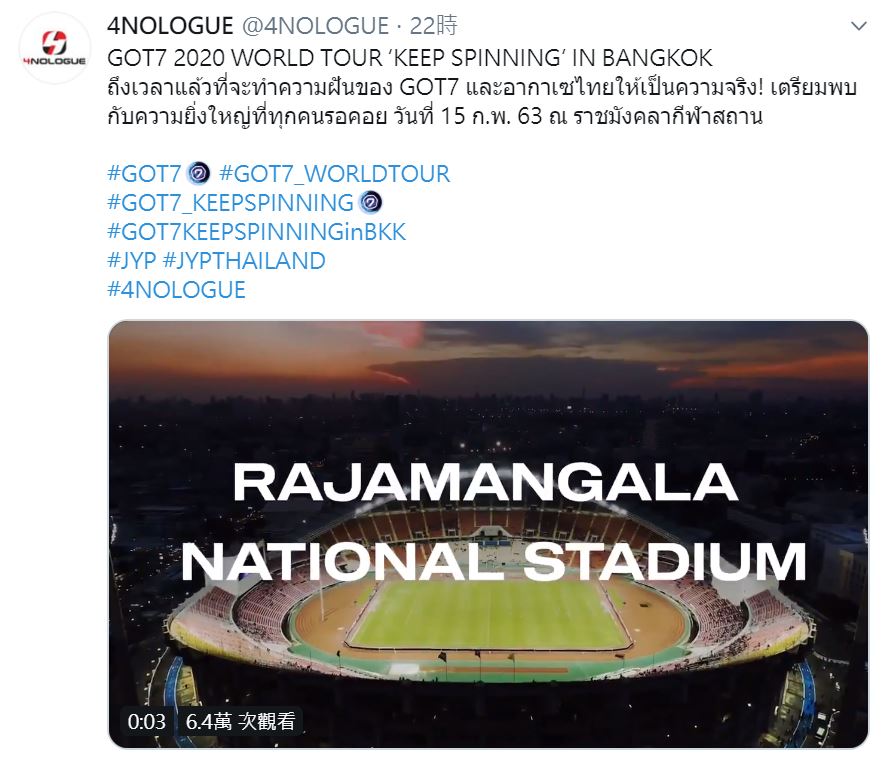This screenshot has height=766, width=888.
Task: Click the #4NOLOGUE hashtag
Action: (176, 289)
